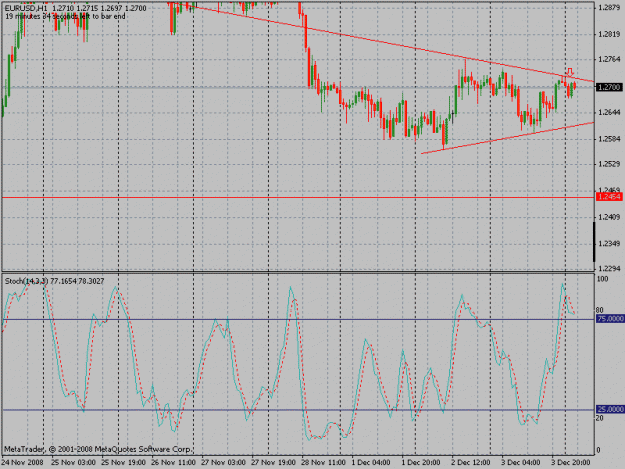Click the 2 Dec 12:00 time label
Viewport: 625px width, 469px height.
(471, 462)
